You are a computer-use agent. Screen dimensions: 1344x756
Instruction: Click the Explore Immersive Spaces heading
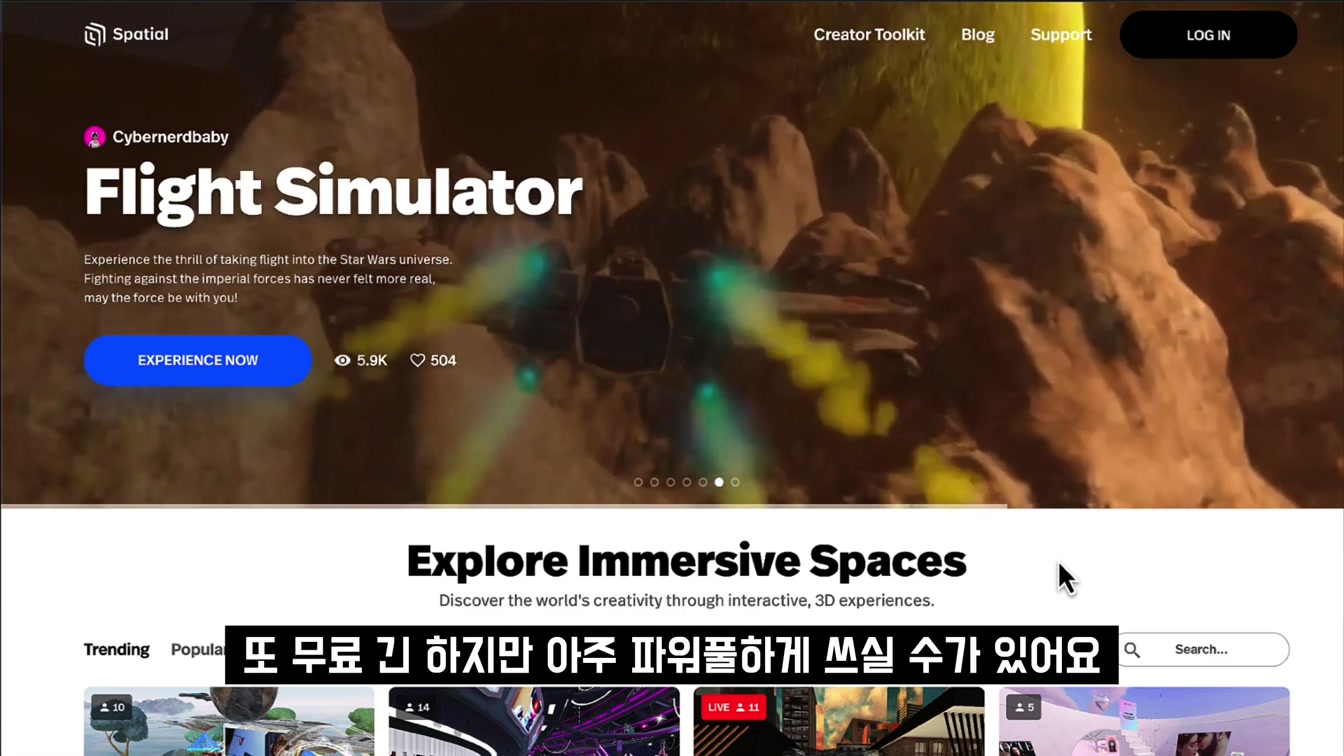pyautogui.click(x=686, y=561)
